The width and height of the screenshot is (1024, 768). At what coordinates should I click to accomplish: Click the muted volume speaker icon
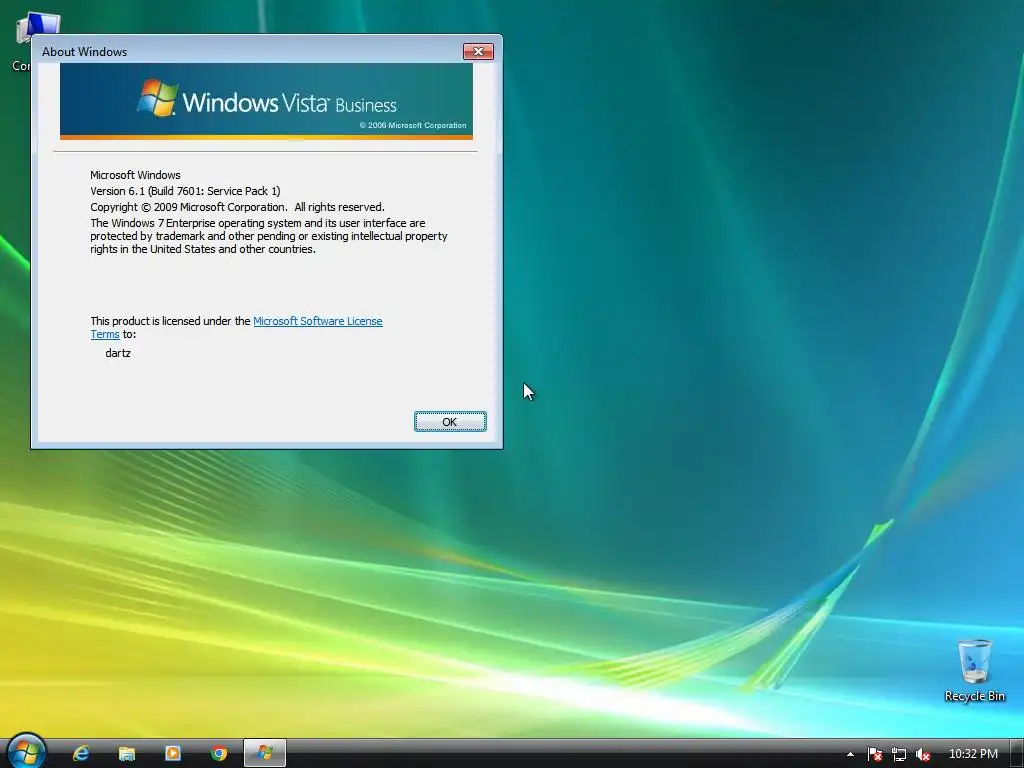pyautogui.click(x=923, y=754)
